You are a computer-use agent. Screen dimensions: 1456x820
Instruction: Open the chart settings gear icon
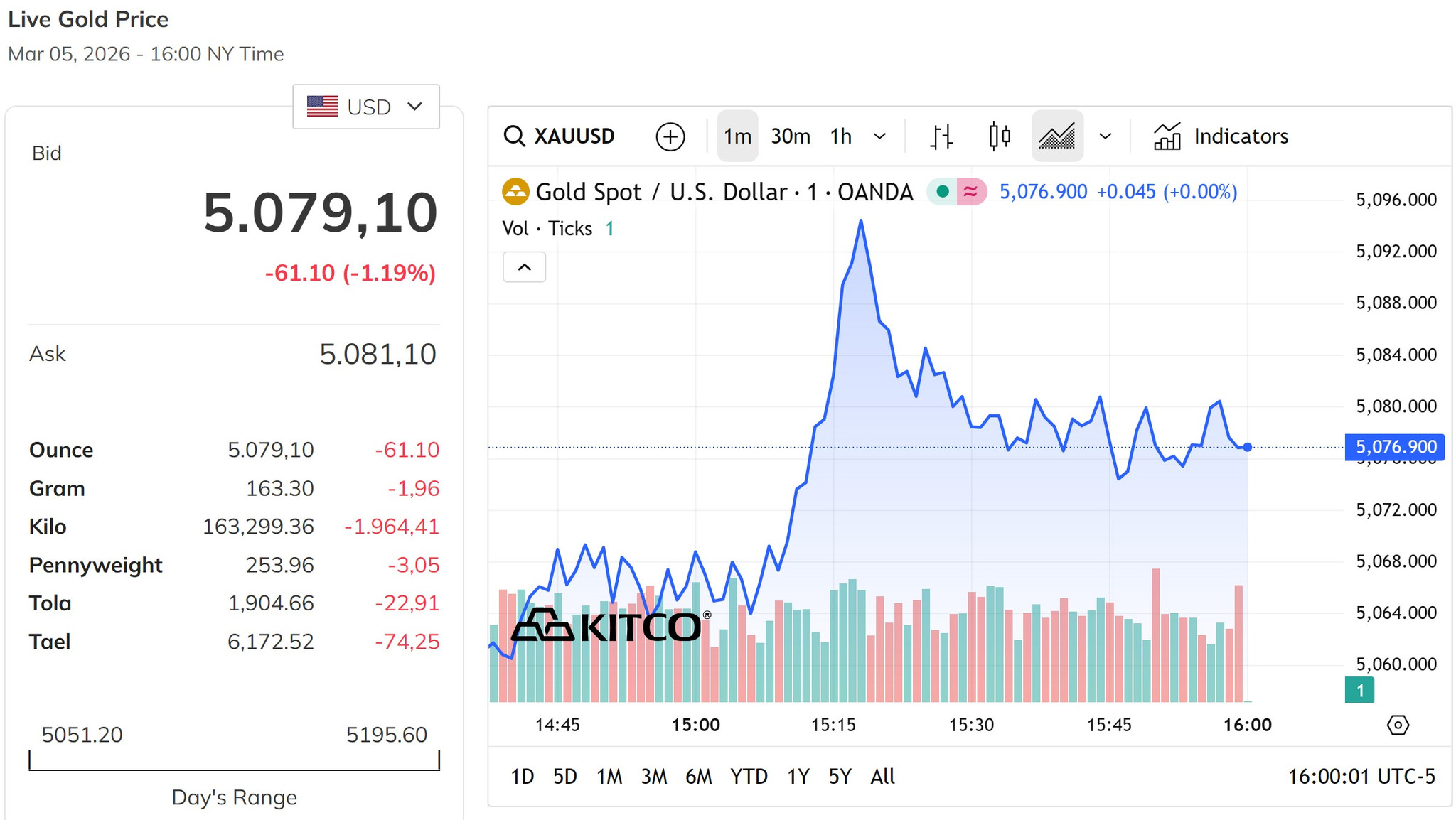tap(1398, 725)
